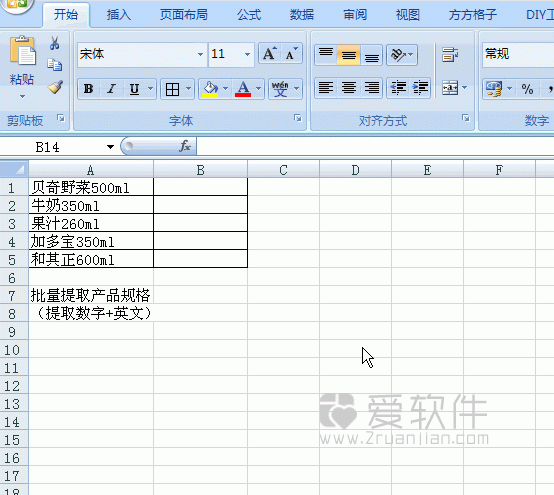Viewport: 554px width, 495px height.
Task: Decrease indent icon
Action: point(398,88)
